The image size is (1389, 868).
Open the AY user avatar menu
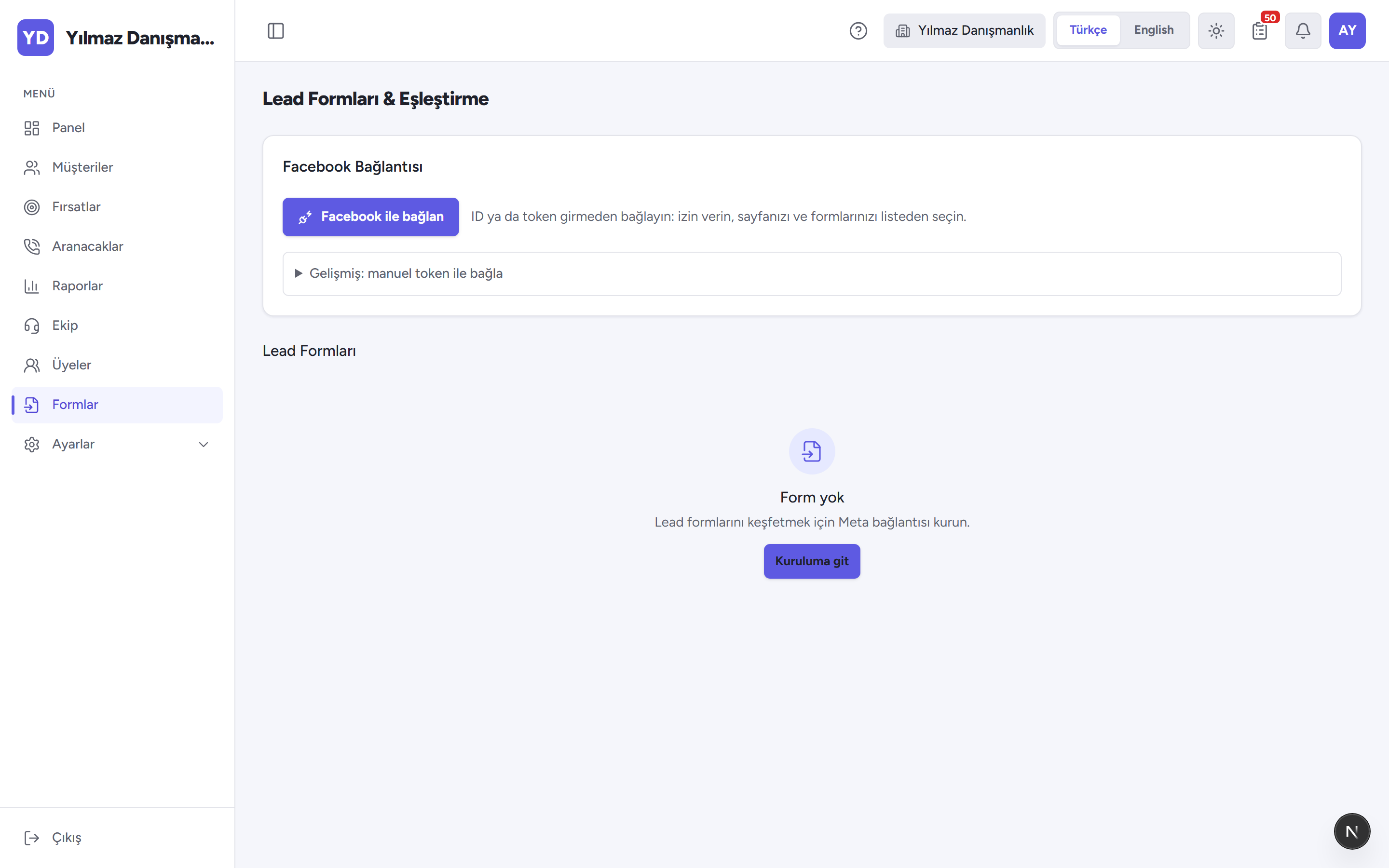[1347, 30]
